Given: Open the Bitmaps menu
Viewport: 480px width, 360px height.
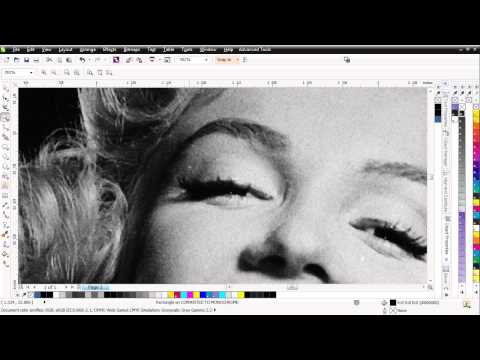Looking at the screenshot, I should point(132,50).
